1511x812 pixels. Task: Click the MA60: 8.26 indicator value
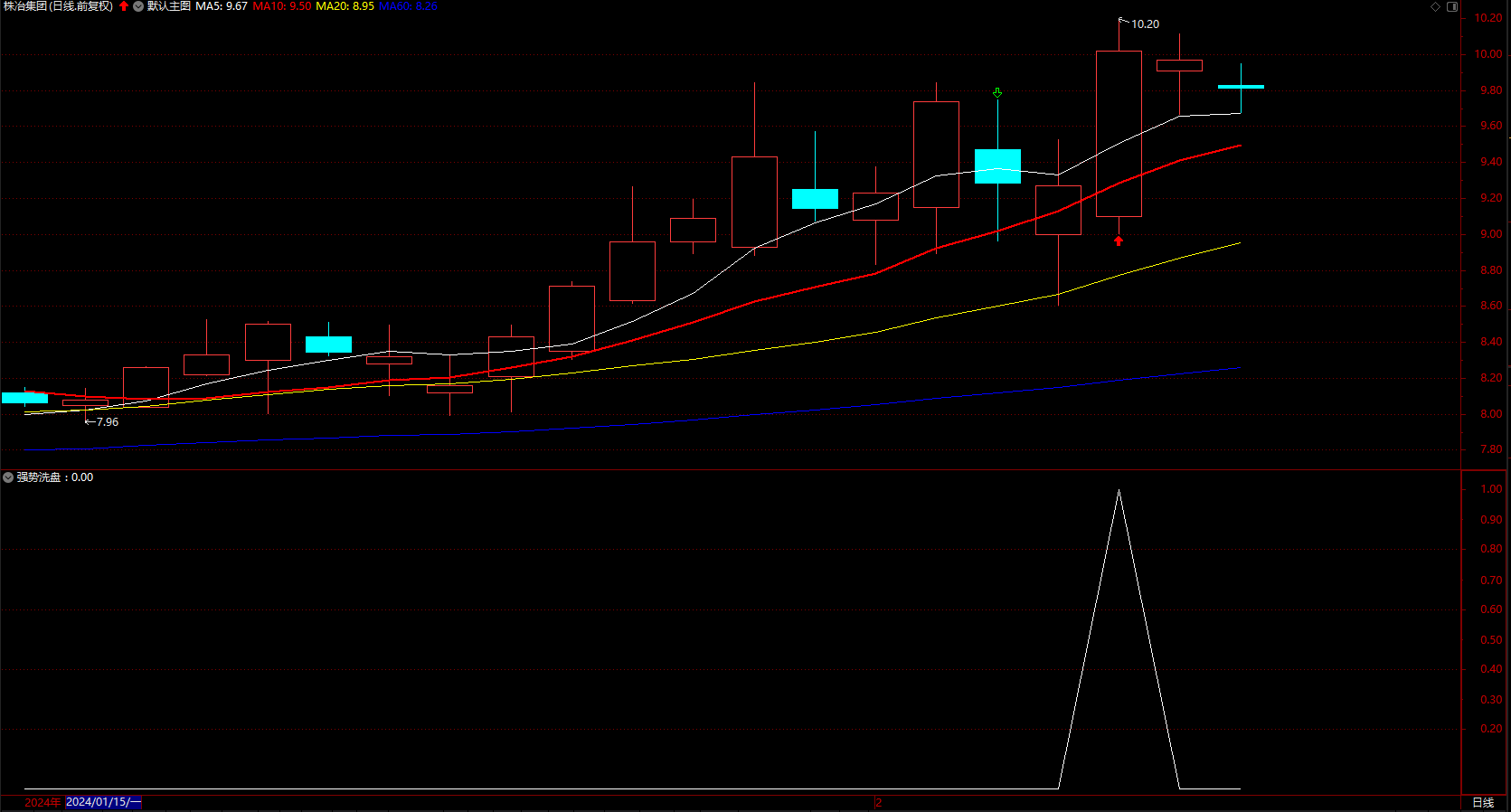click(408, 6)
